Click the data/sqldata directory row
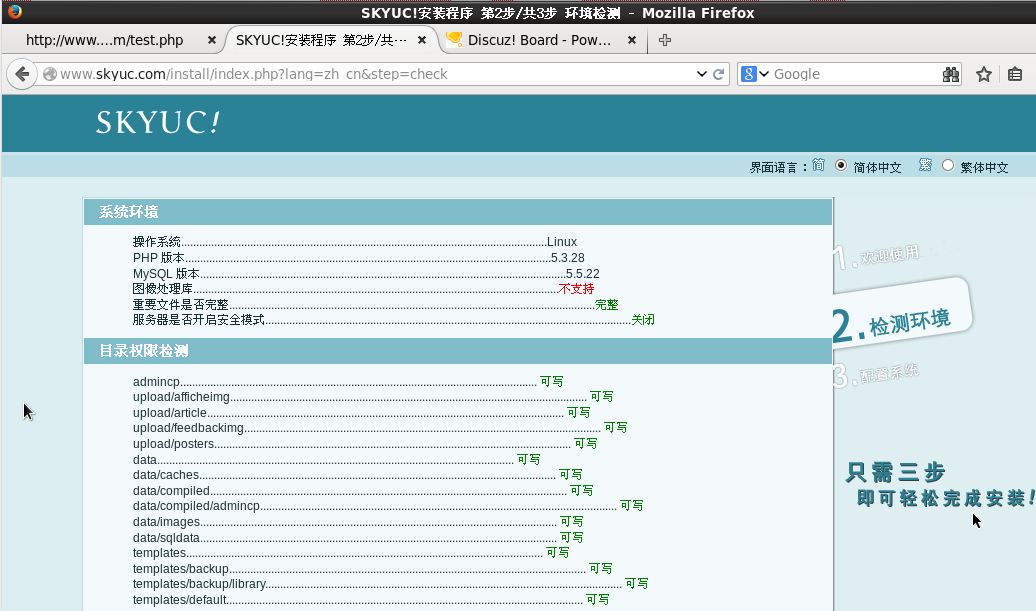The image size is (1036, 611). (x=358, y=538)
